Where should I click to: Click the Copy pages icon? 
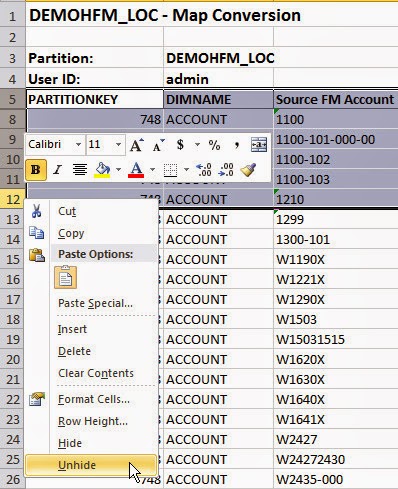[36, 233]
